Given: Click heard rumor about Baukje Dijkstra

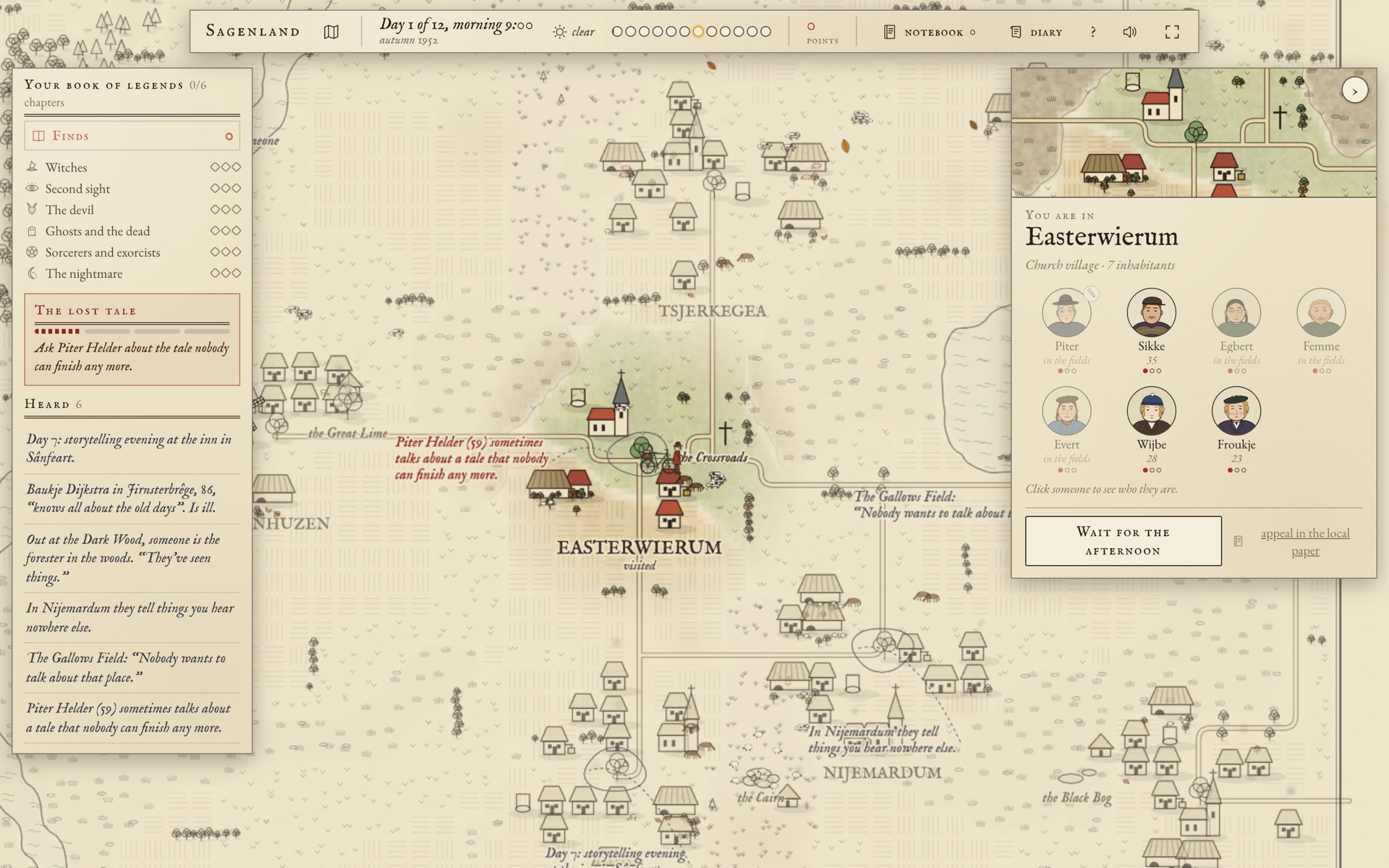Looking at the screenshot, I should pos(132,498).
